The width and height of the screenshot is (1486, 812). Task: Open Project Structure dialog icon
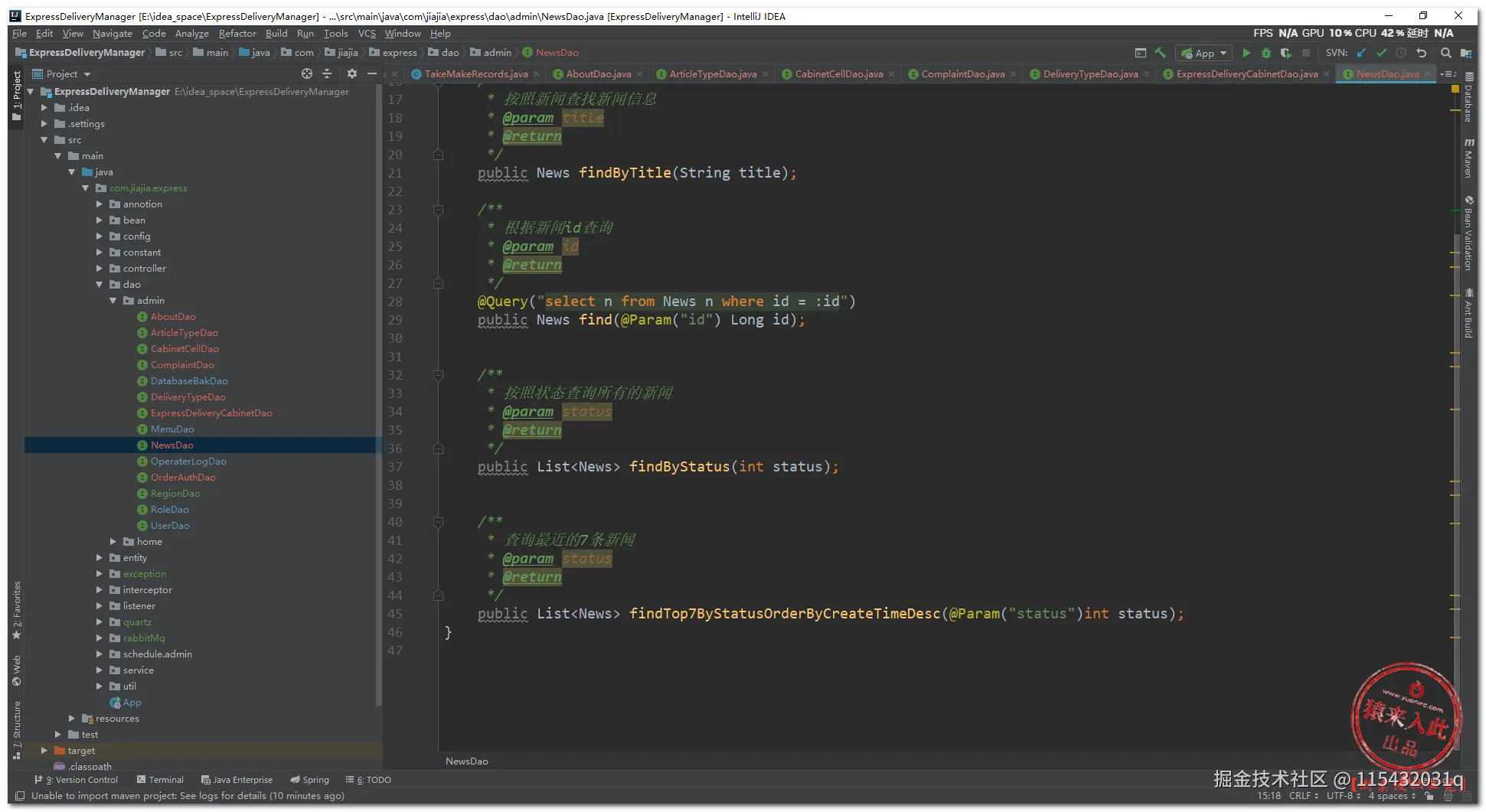pos(1465,53)
